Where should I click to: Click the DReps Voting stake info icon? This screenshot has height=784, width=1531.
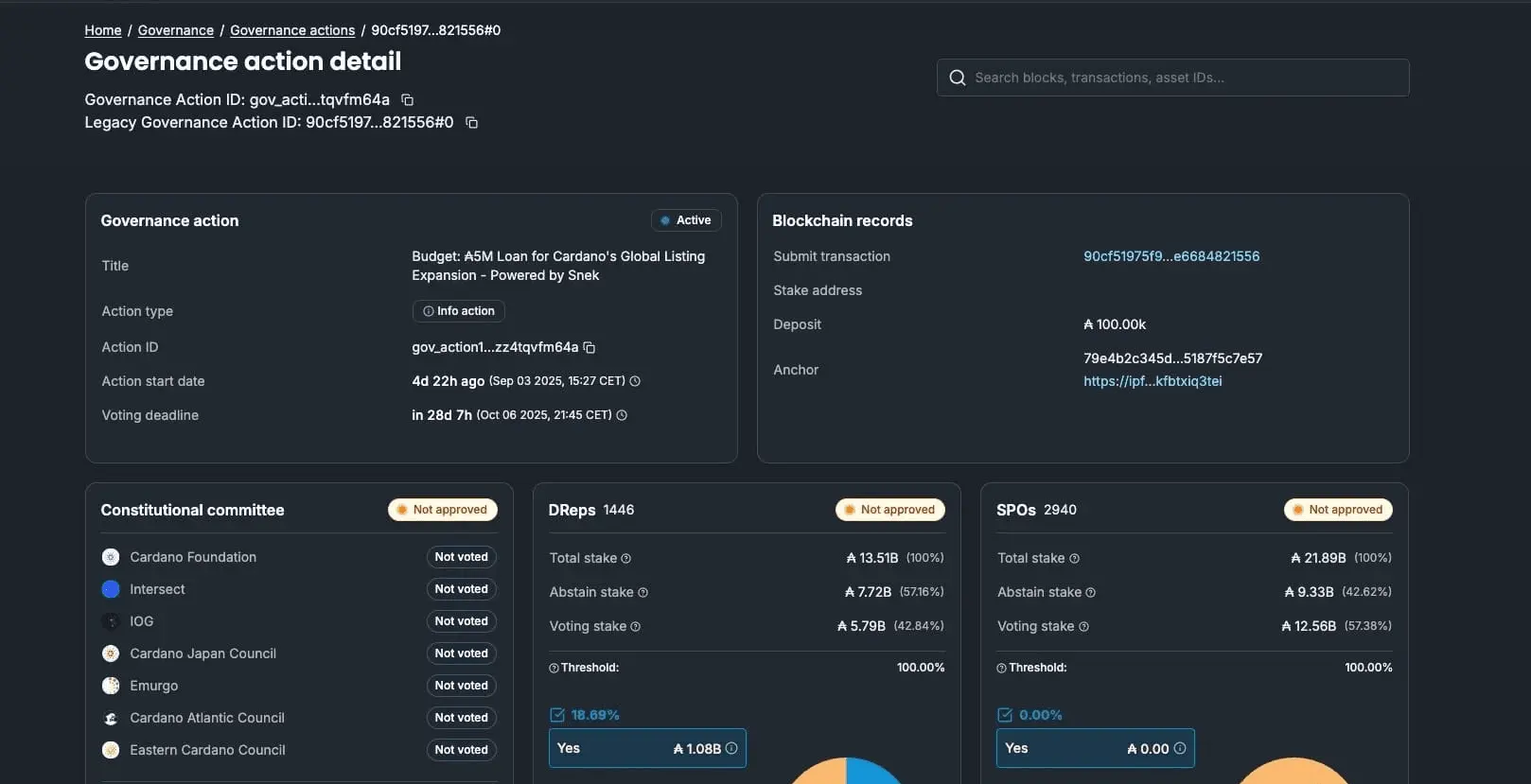(635, 626)
